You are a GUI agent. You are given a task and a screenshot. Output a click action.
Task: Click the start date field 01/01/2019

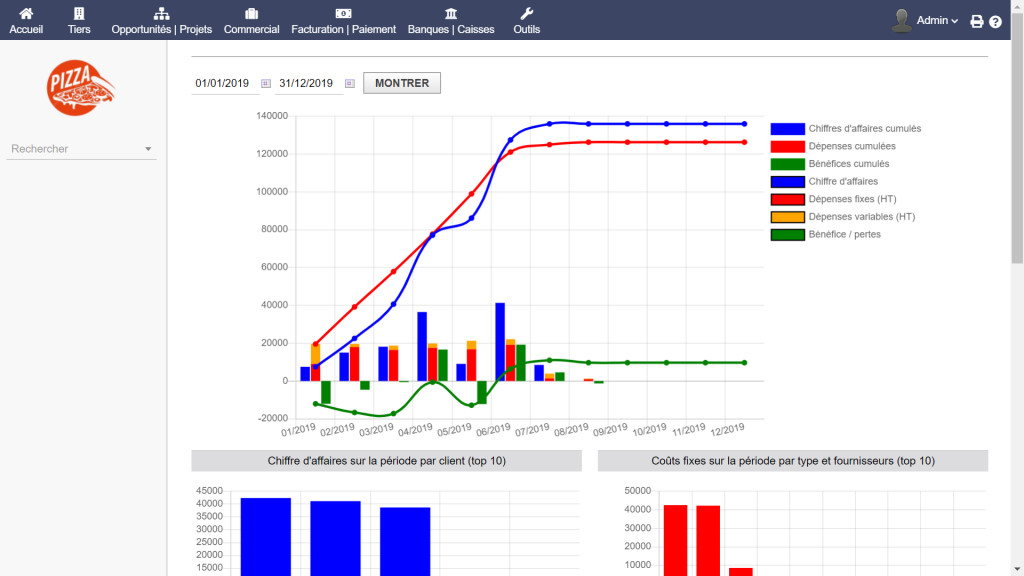click(x=225, y=84)
